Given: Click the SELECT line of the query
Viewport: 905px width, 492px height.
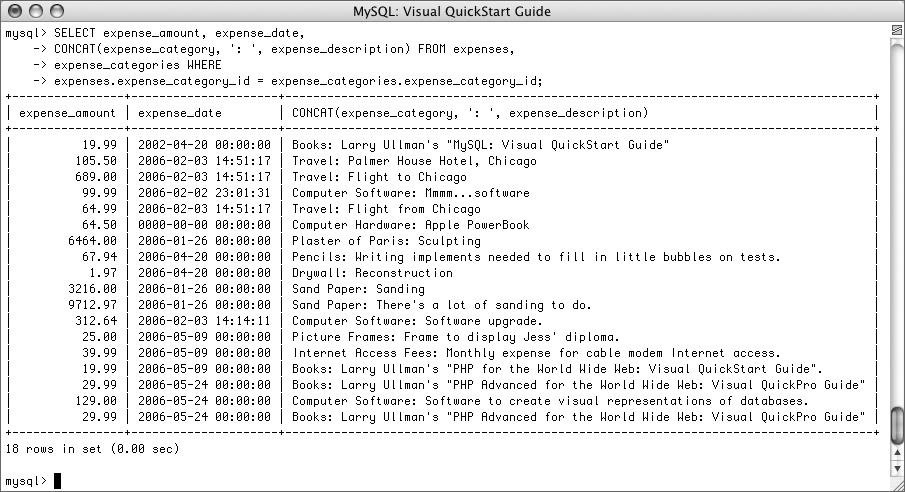Looking at the screenshot, I should (155, 33).
